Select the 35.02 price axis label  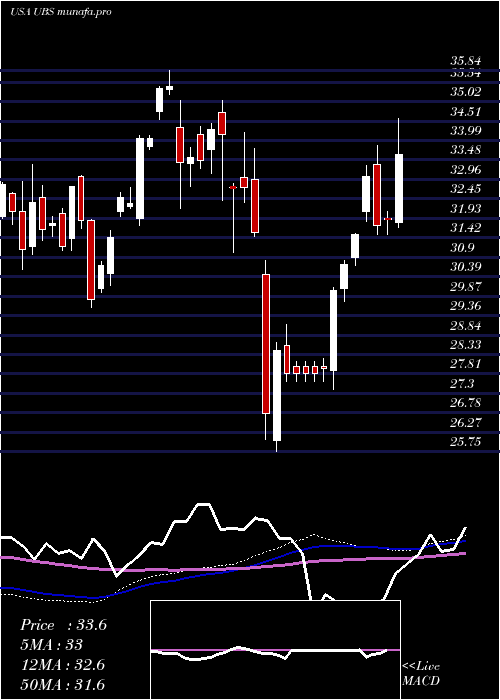coord(466,92)
